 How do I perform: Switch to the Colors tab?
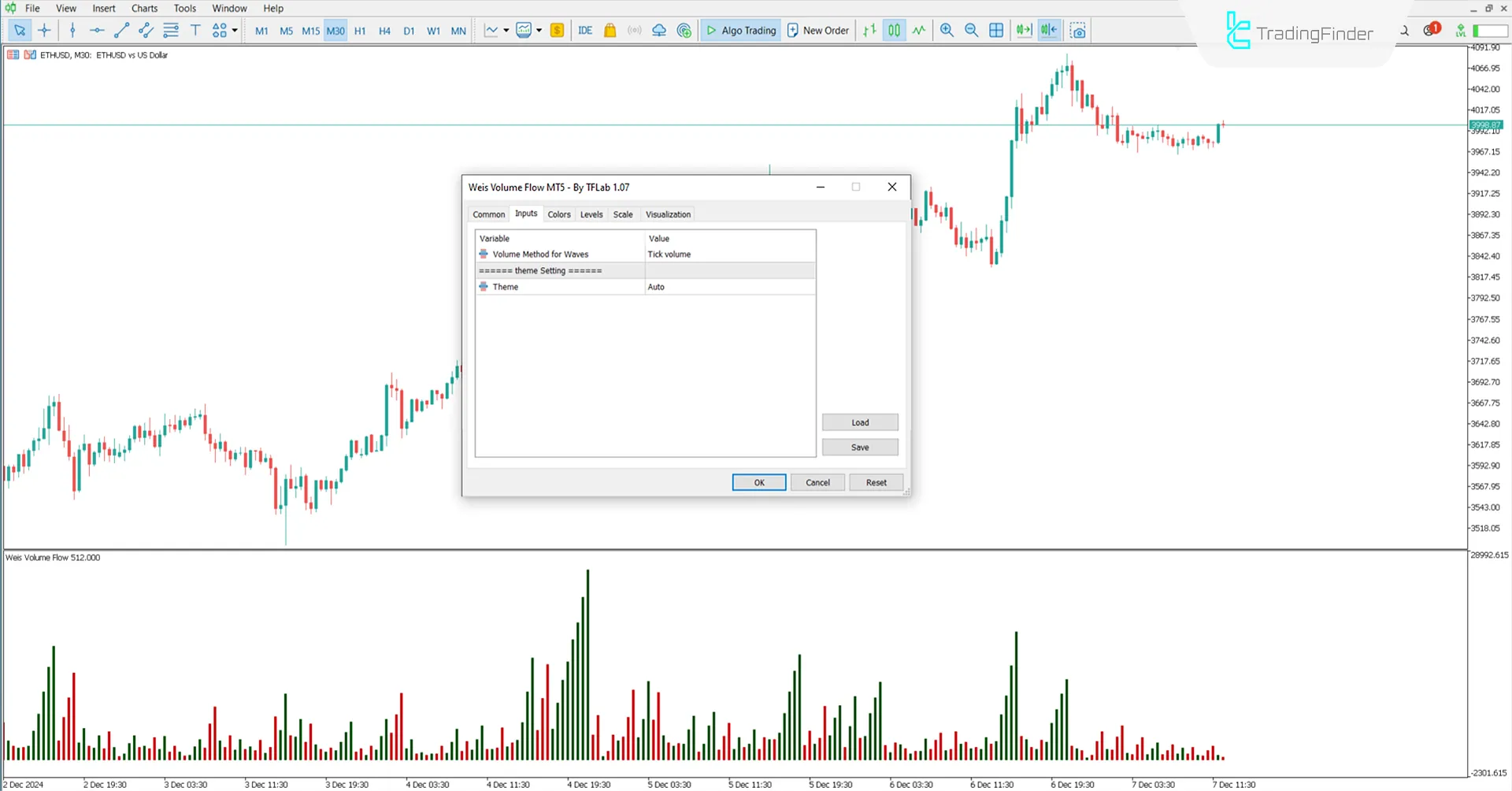(559, 214)
